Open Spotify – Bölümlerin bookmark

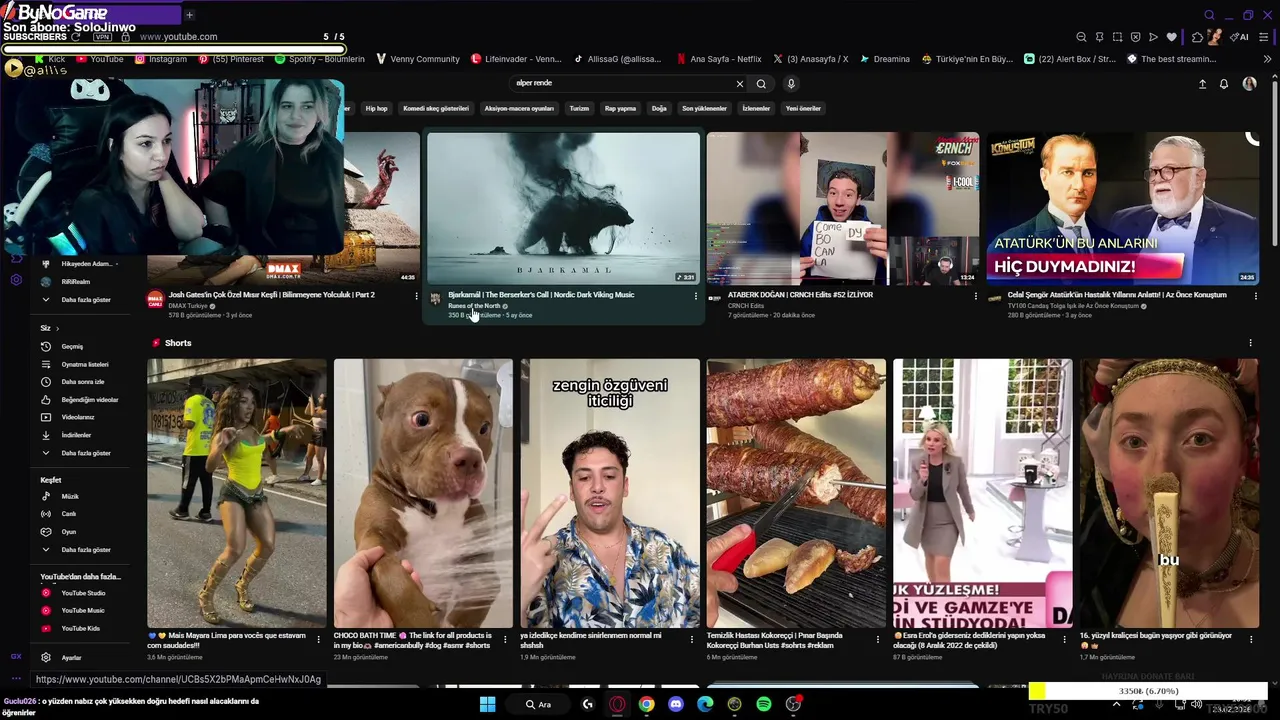pos(319,59)
